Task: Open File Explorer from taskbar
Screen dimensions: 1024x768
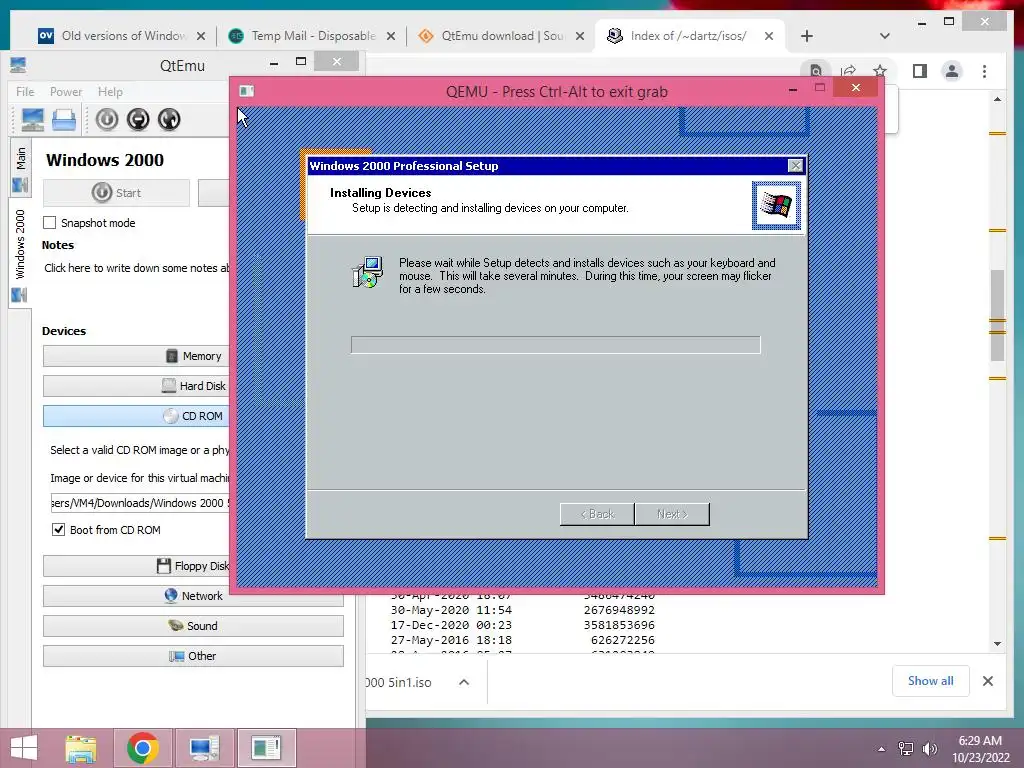Action: click(81, 748)
